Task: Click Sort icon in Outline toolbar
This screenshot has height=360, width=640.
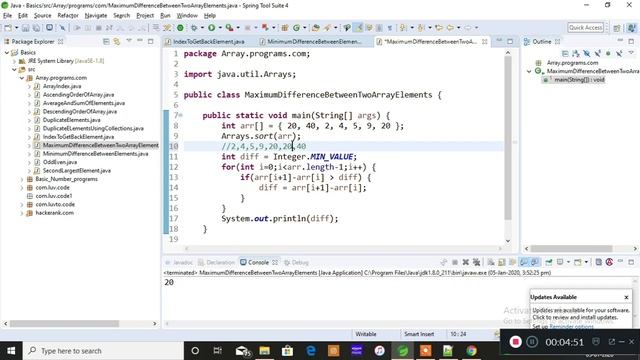Action: (576, 53)
